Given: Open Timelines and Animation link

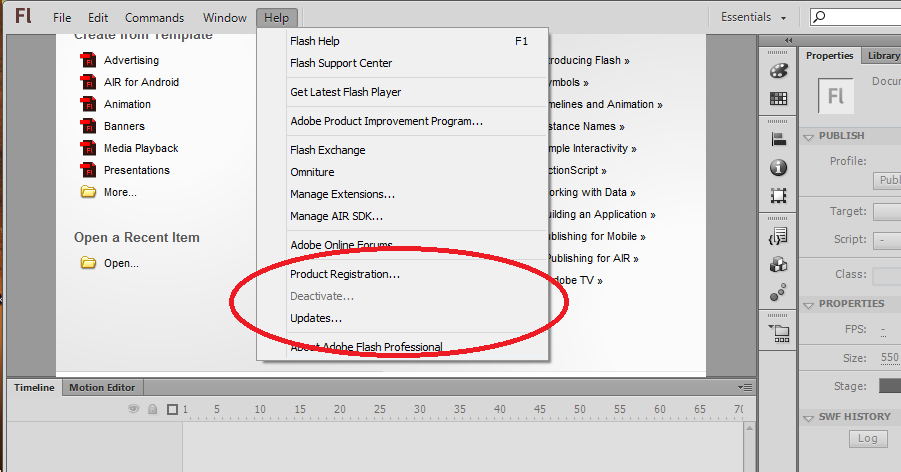Looking at the screenshot, I should tap(604, 105).
